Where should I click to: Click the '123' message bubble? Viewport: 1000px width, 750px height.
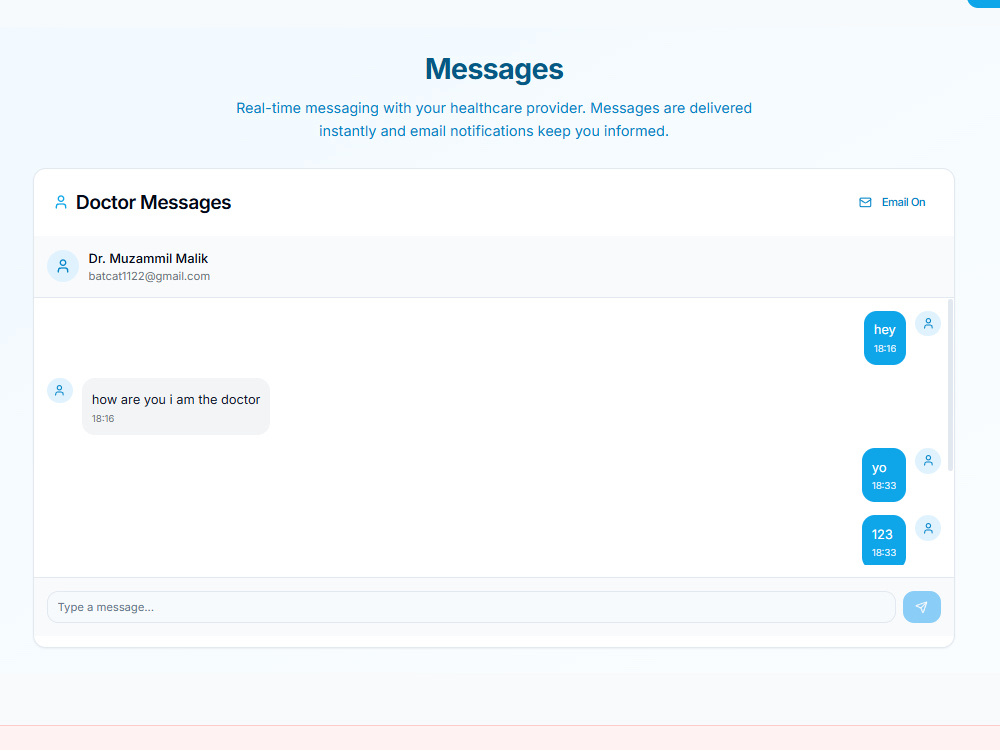tap(884, 540)
